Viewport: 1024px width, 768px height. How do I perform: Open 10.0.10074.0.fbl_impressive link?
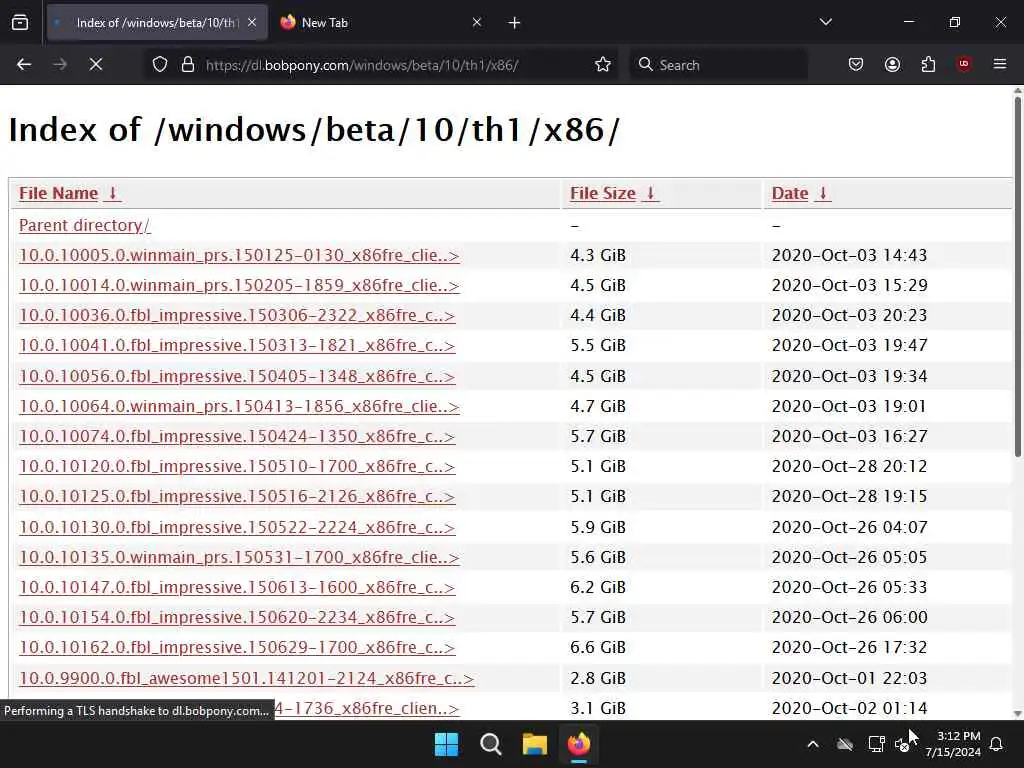[x=237, y=436]
